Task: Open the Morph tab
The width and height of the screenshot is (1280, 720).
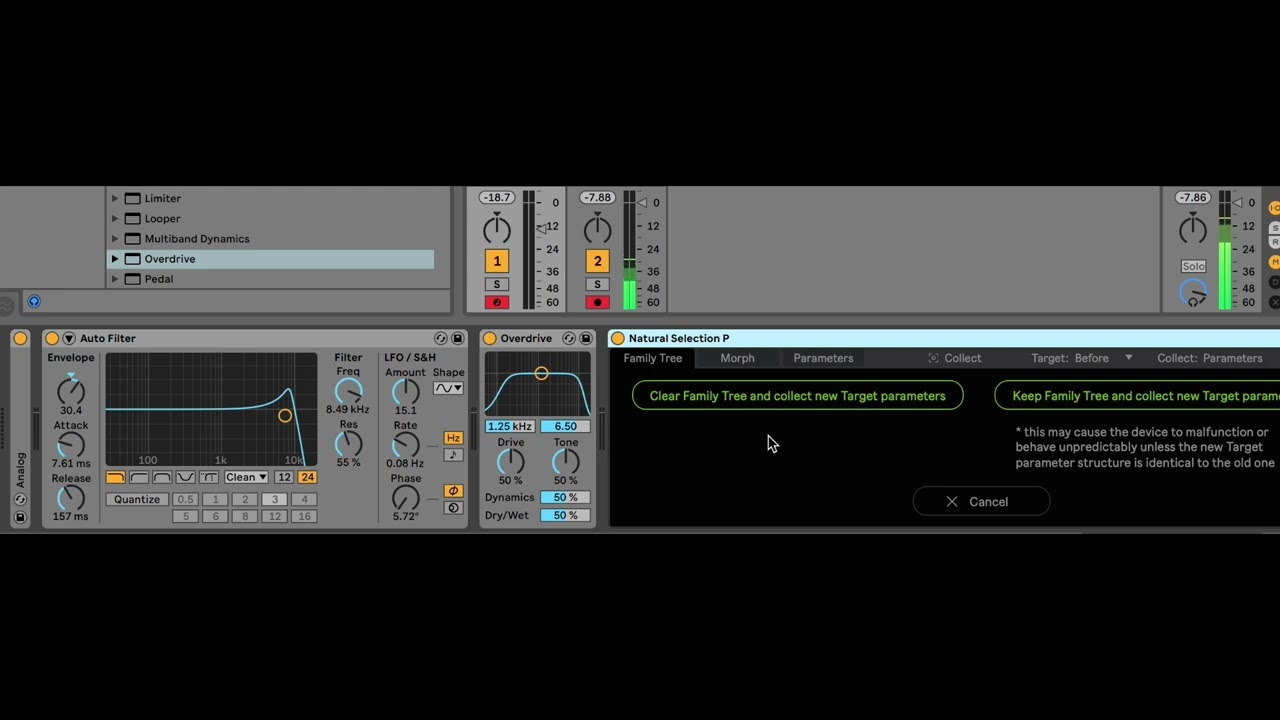Action: coord(738,358)
